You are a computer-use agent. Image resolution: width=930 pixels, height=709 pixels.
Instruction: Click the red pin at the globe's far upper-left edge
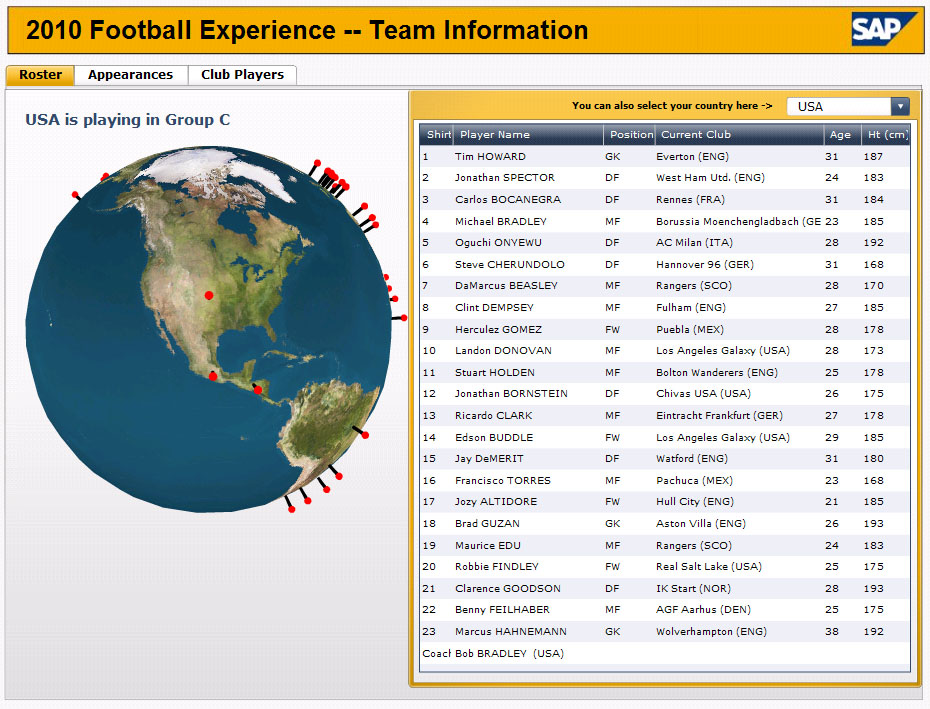tap(75, 194)
